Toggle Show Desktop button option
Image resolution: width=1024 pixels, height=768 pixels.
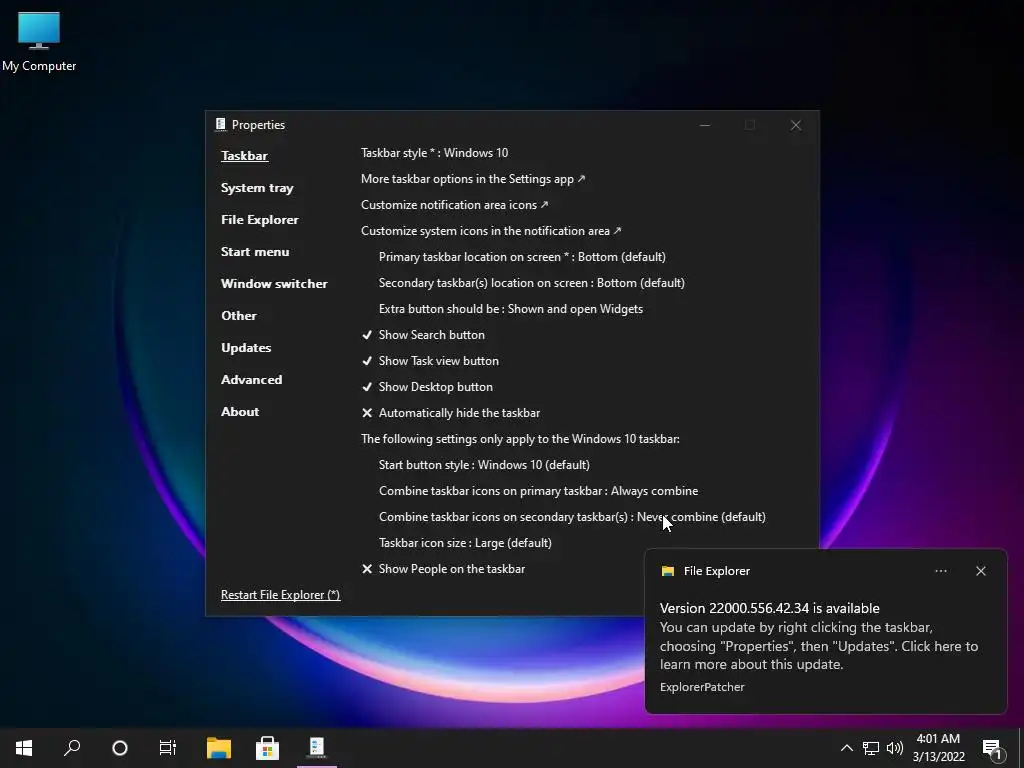[x=427, y=387]
